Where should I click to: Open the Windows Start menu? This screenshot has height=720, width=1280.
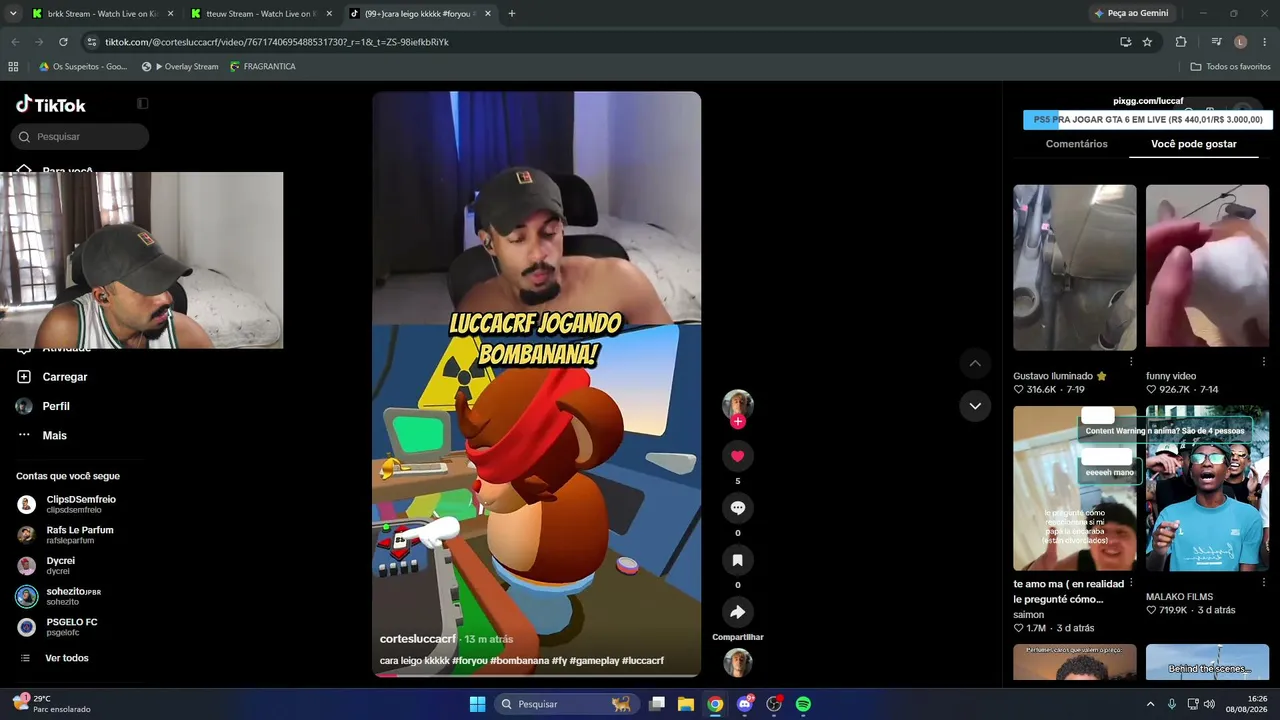(x=477, y=704)
